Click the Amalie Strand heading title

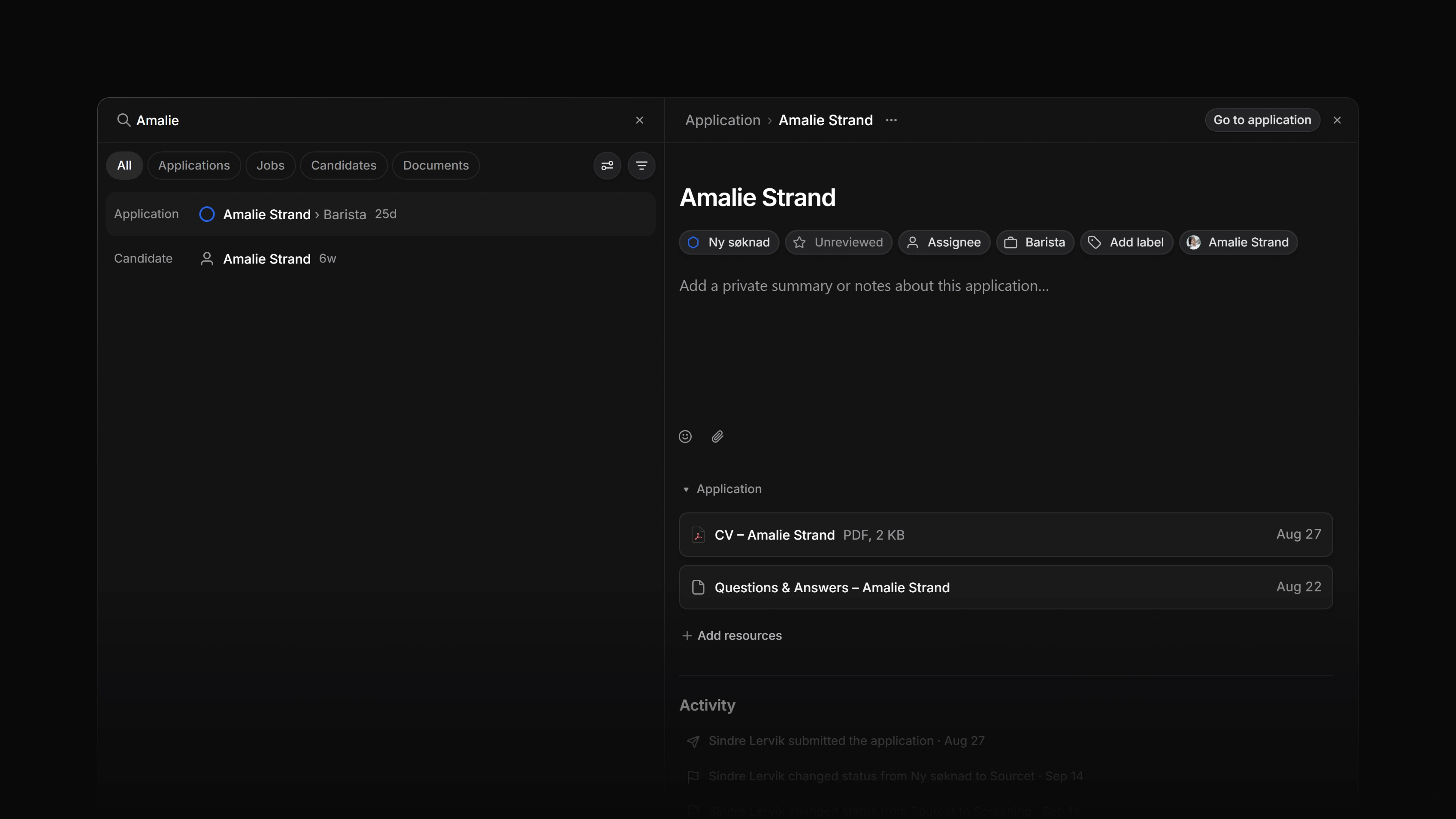coord(758,197)
